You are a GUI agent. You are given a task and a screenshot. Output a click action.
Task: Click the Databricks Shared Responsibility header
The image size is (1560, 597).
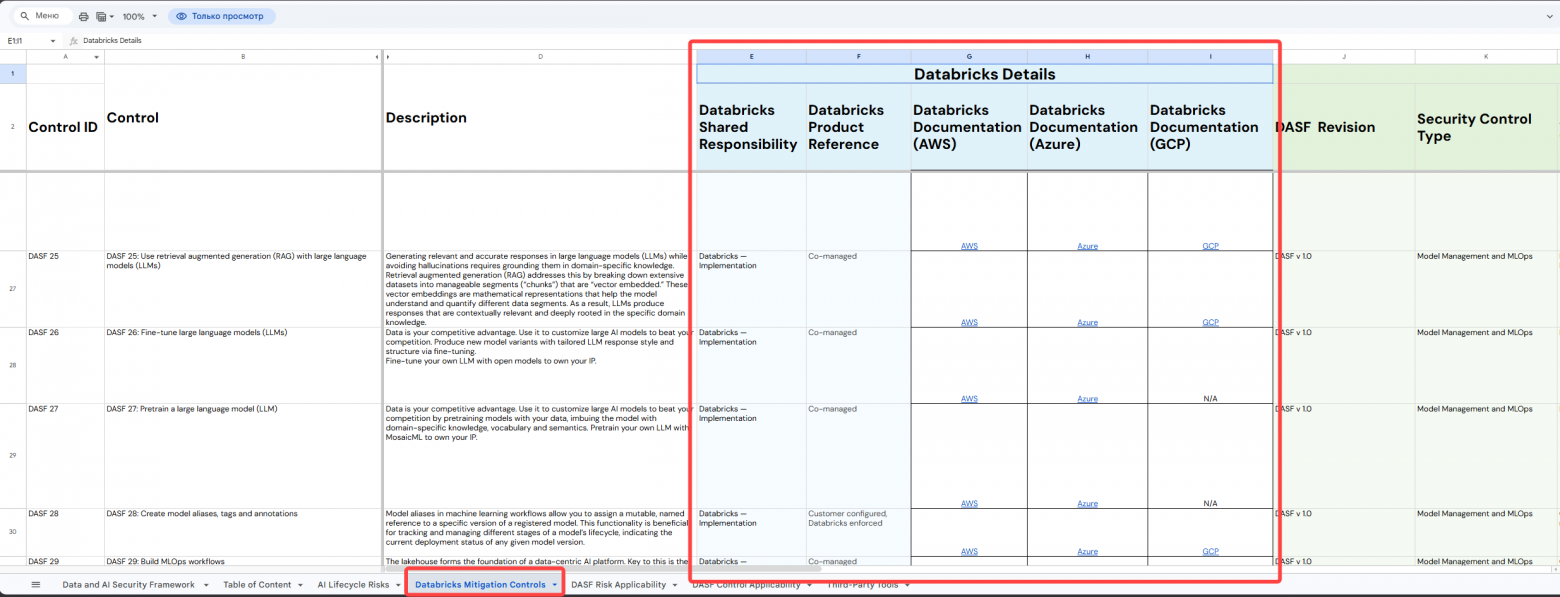751,127
